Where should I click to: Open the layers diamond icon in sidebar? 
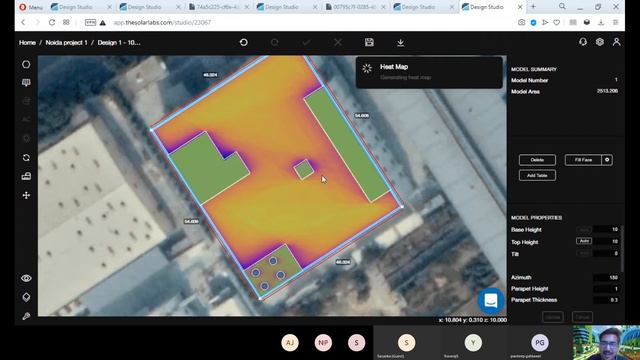coord(26,297)
